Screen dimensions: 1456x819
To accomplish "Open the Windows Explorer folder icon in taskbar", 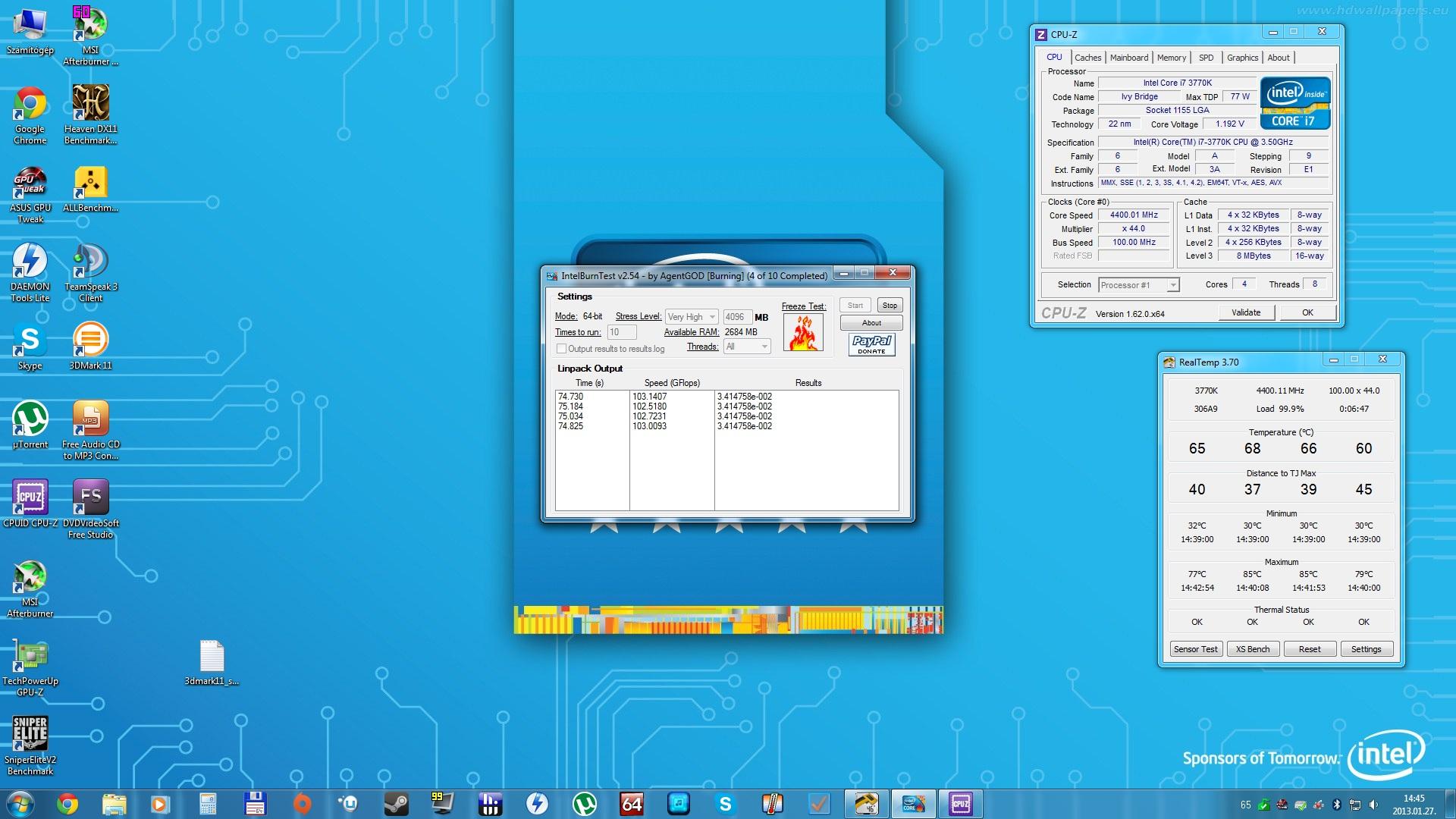I will (x=114, y=804).
